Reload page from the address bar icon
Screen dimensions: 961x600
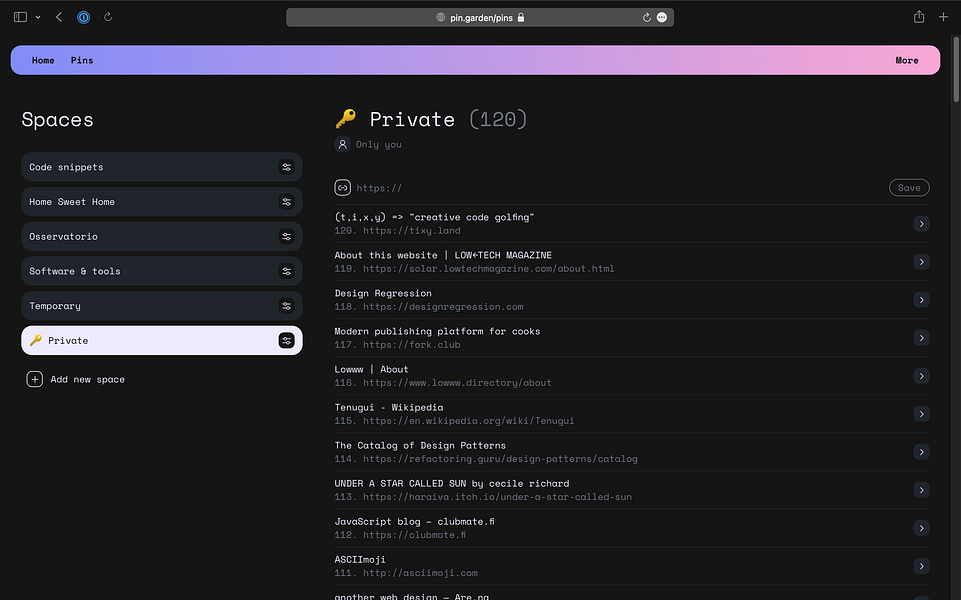coord(647,18)
